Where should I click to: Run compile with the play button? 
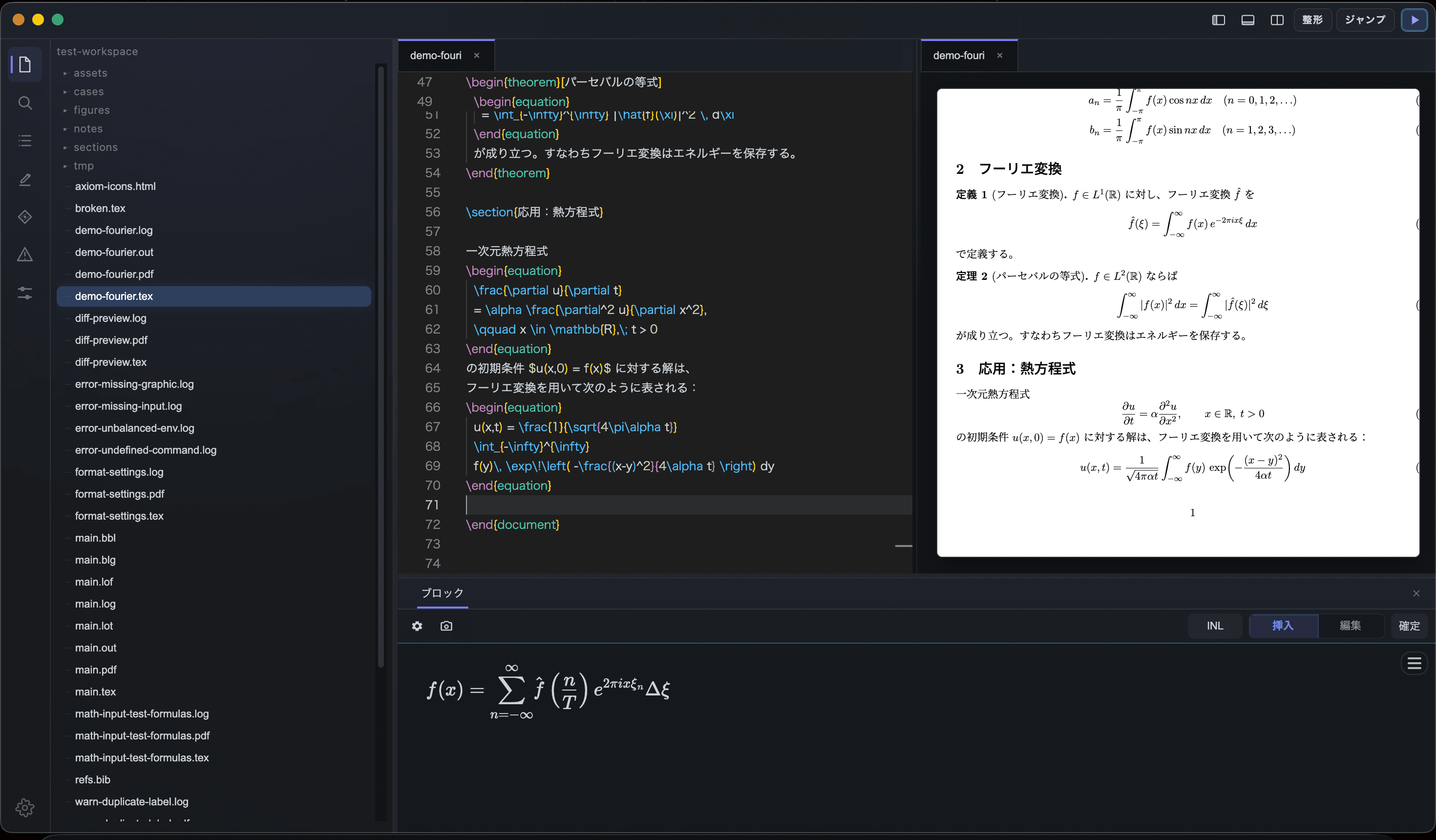coord(1415,20)
